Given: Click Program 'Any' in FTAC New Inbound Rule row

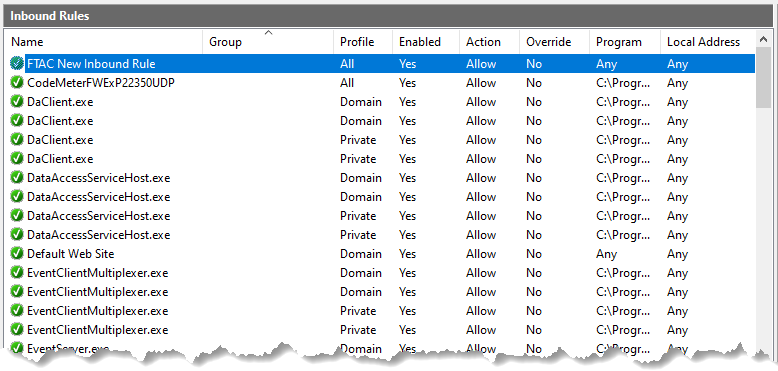Looking at the screenshot, I should (607, 64).
